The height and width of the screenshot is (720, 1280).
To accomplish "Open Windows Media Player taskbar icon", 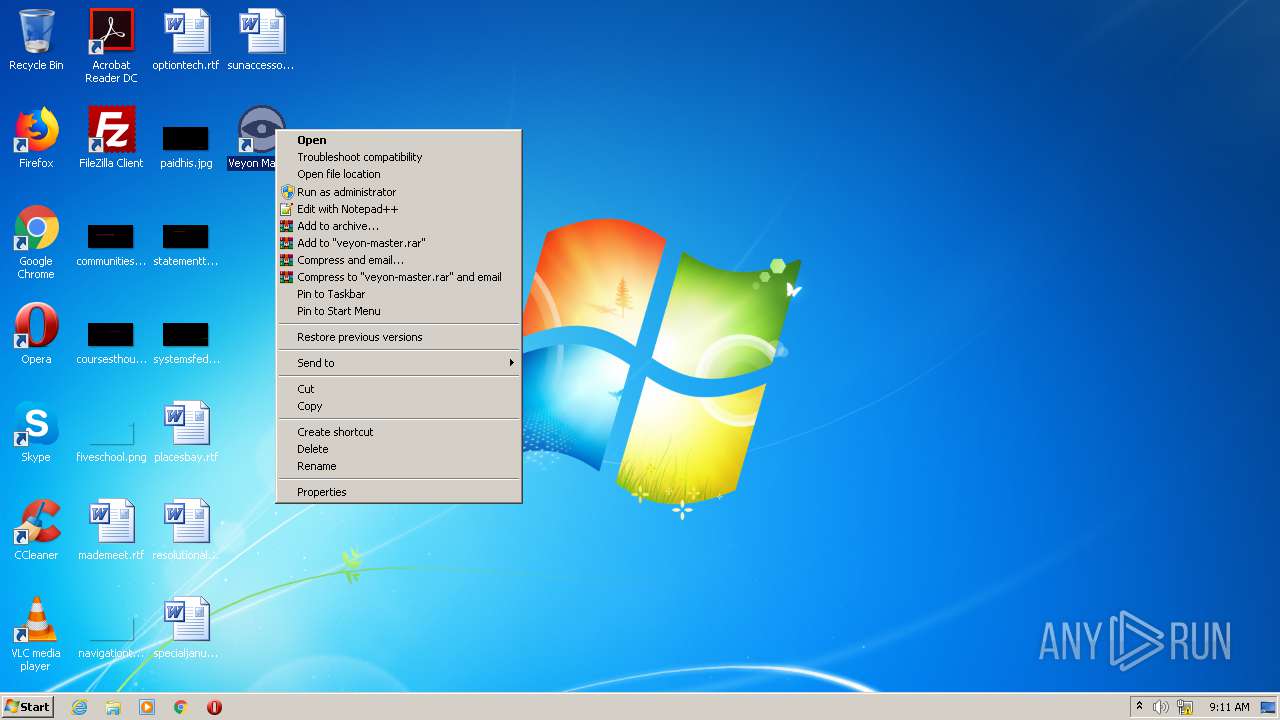I will click(x=147, y=707).
